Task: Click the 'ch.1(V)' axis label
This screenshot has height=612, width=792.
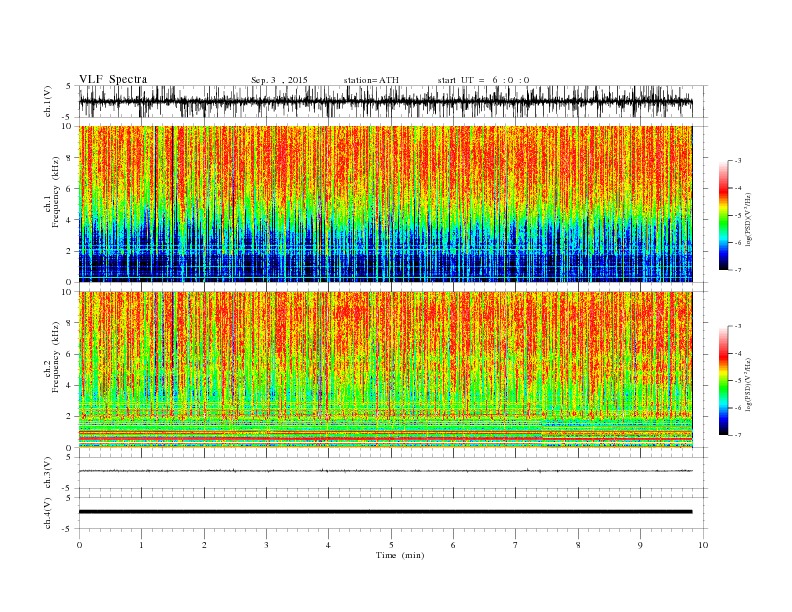Action: (x=48, y=101)
